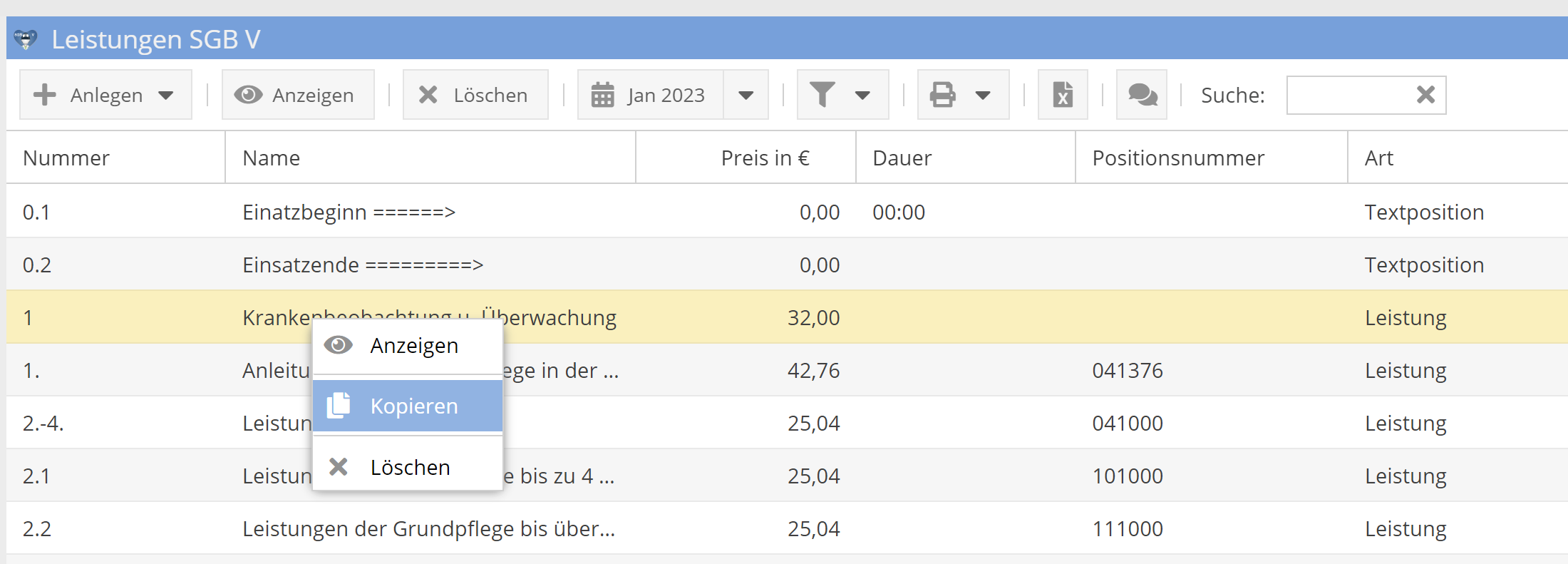This screenshot has height=564, width=1568.
Task: Click the Löschen toolbar button
Action: tap(475, 95)
